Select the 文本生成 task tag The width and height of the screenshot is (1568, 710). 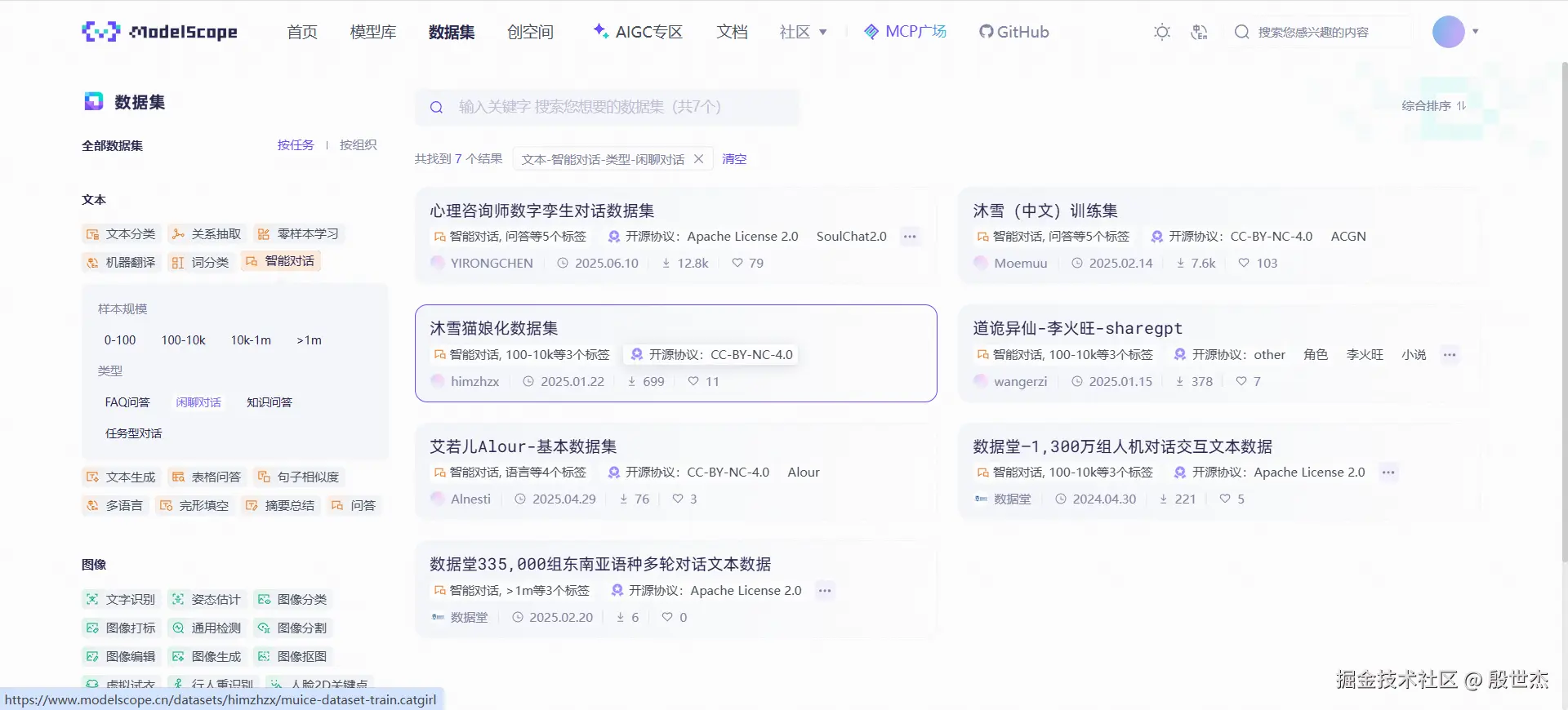(121, 477)
